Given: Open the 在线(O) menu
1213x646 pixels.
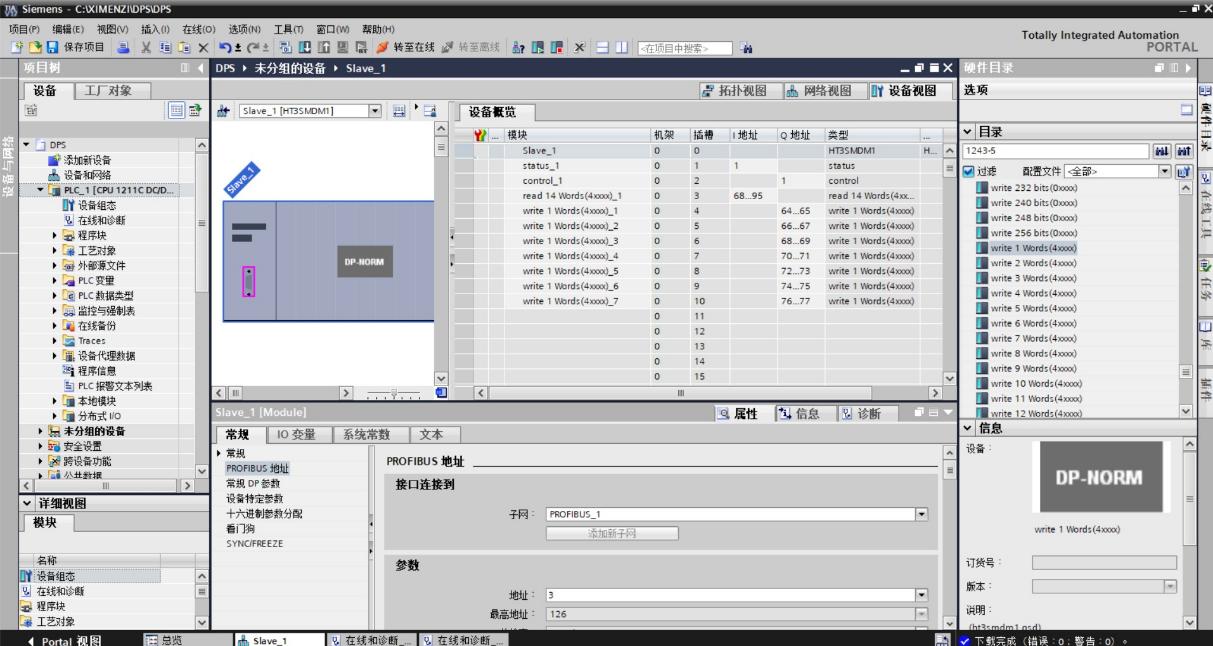Looking at the screenshot, I should (x=198, y=29).
